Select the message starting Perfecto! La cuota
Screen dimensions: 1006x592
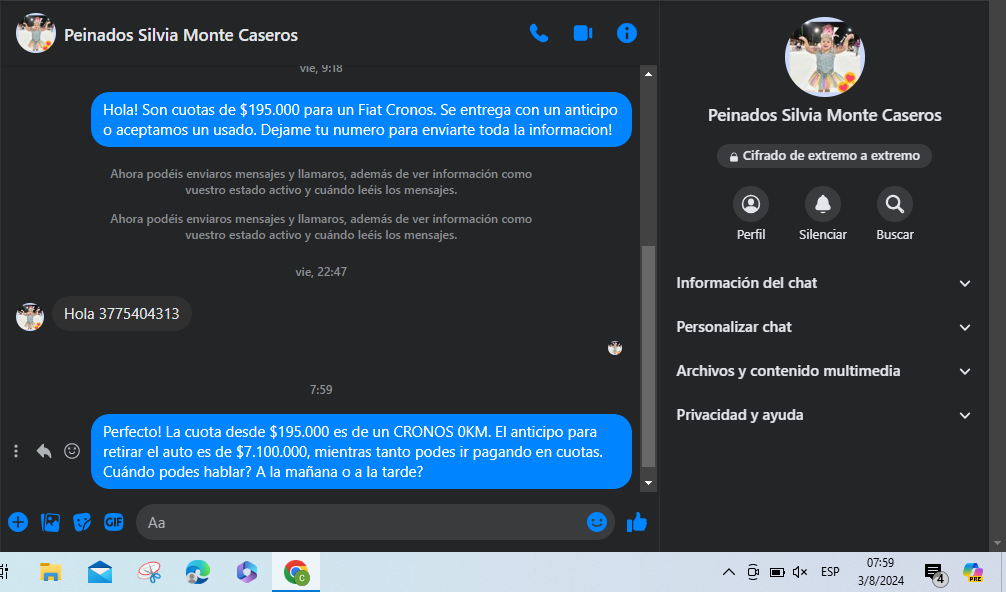click(x=361, y=452)
